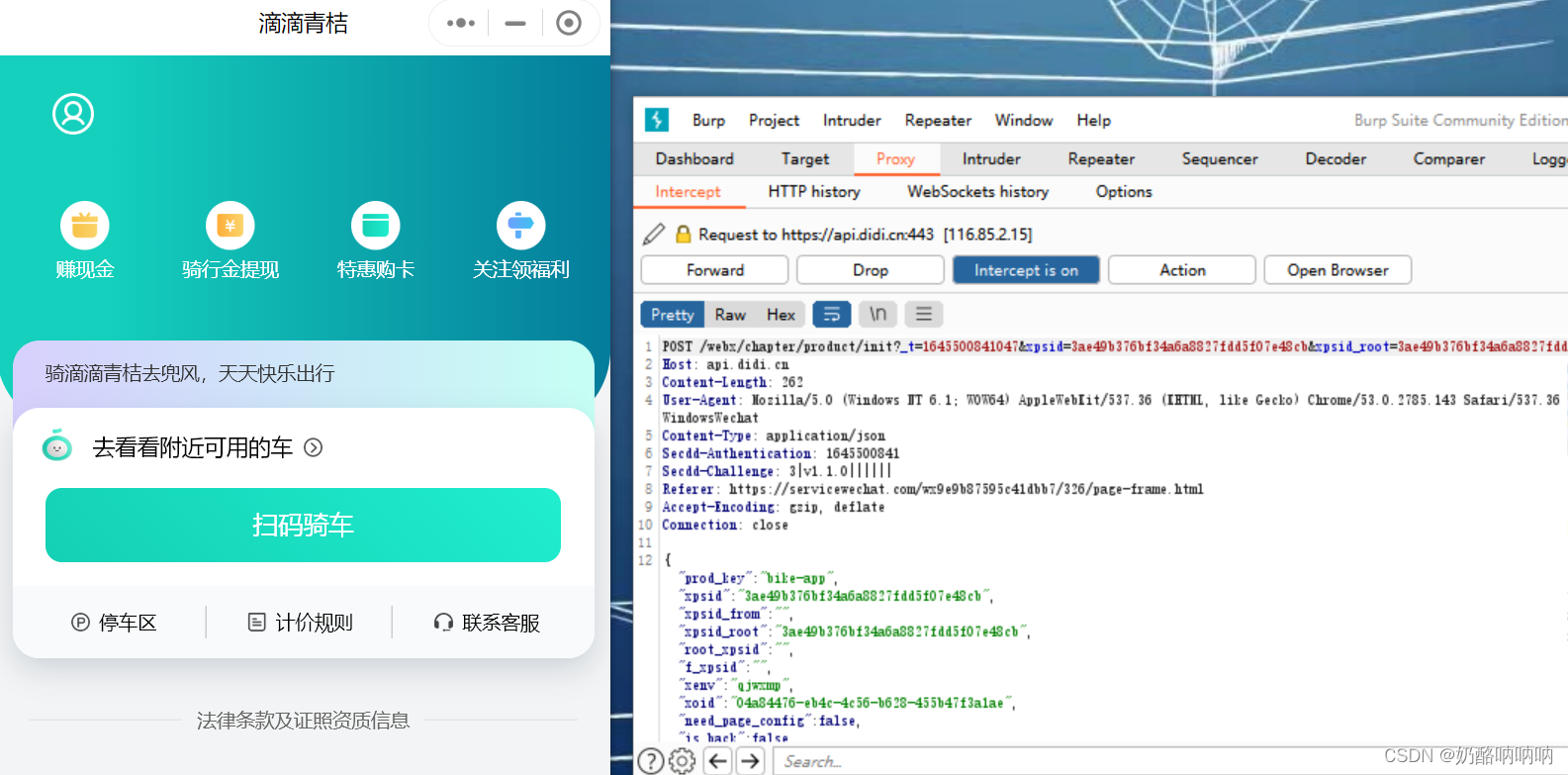
Task: Click the Host header line in request
Action: pos(725,364)
